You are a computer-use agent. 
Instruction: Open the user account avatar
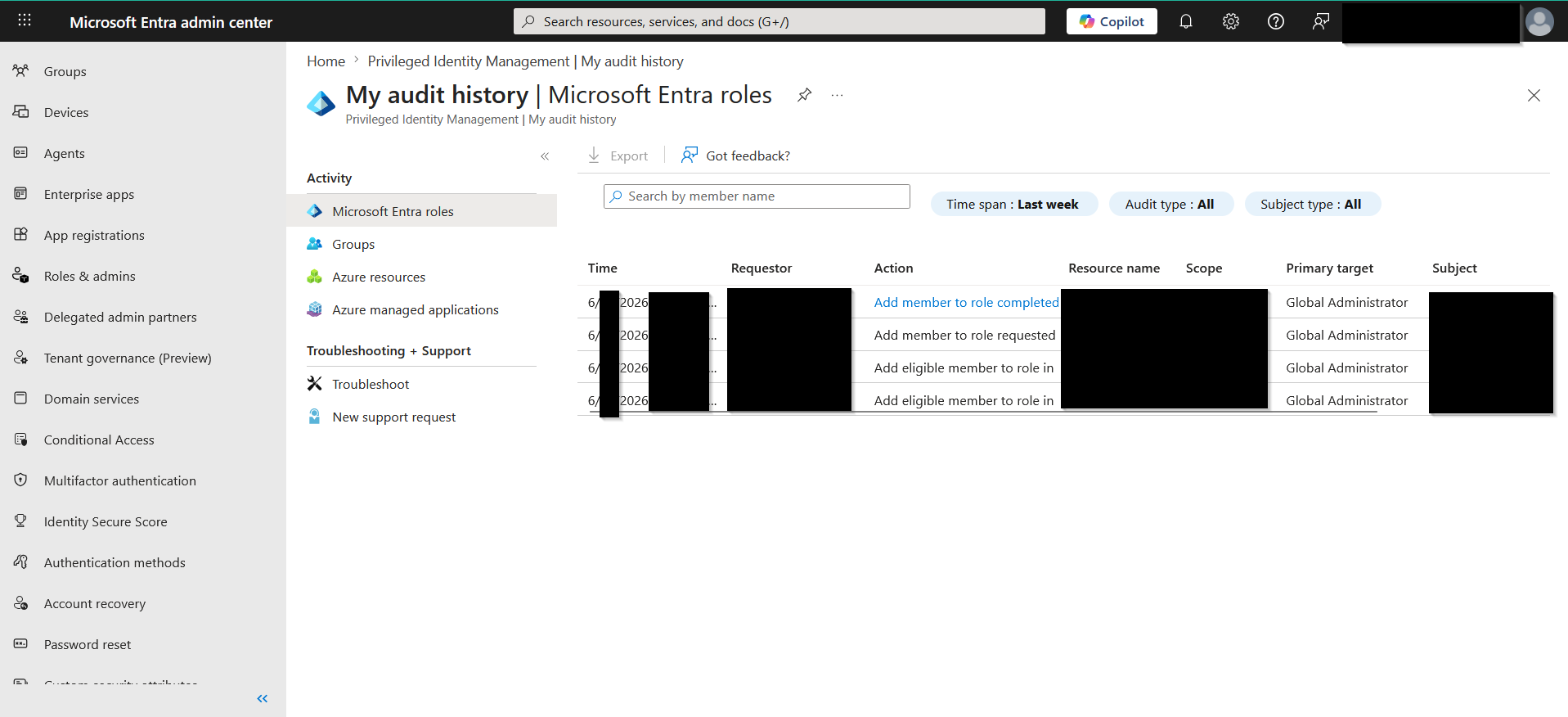pos(1539,21)
